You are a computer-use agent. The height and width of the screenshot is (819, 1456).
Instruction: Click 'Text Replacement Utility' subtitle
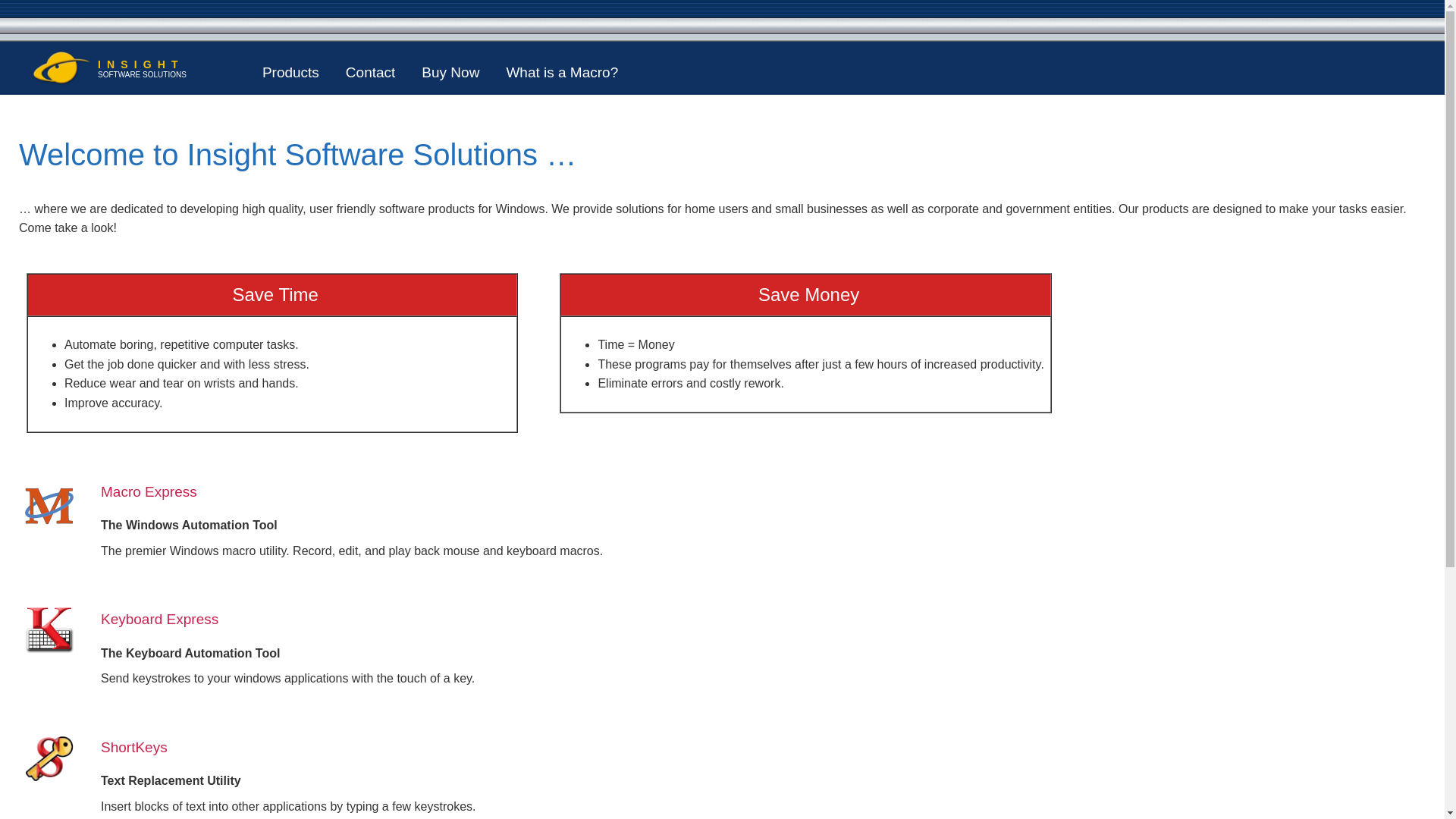[171, 780]
